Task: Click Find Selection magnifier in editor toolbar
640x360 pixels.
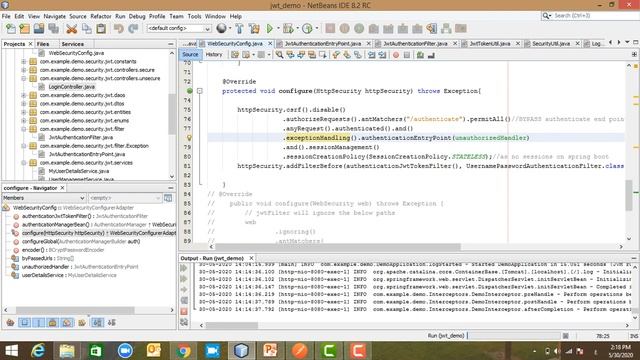Action: point(279,55)
